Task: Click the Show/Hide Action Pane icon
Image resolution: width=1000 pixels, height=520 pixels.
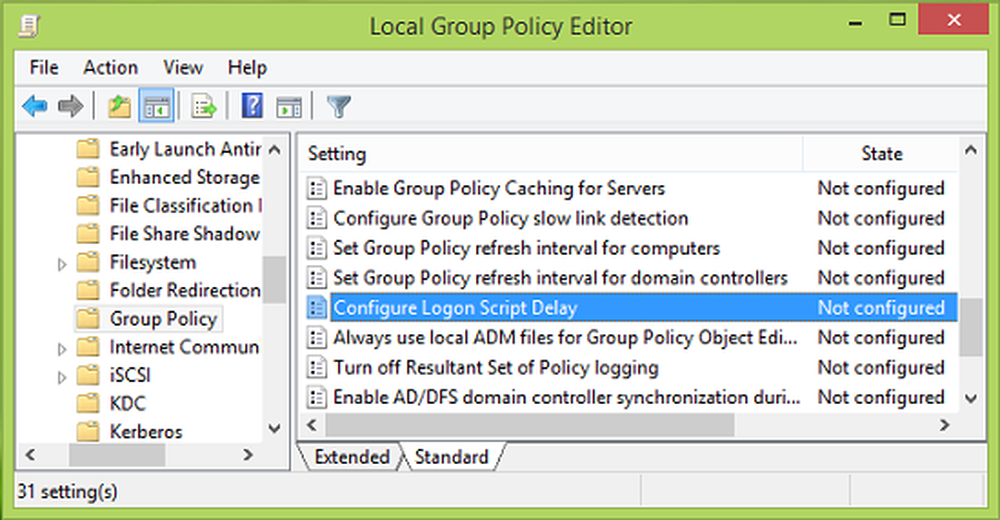Action: point(289,105)
